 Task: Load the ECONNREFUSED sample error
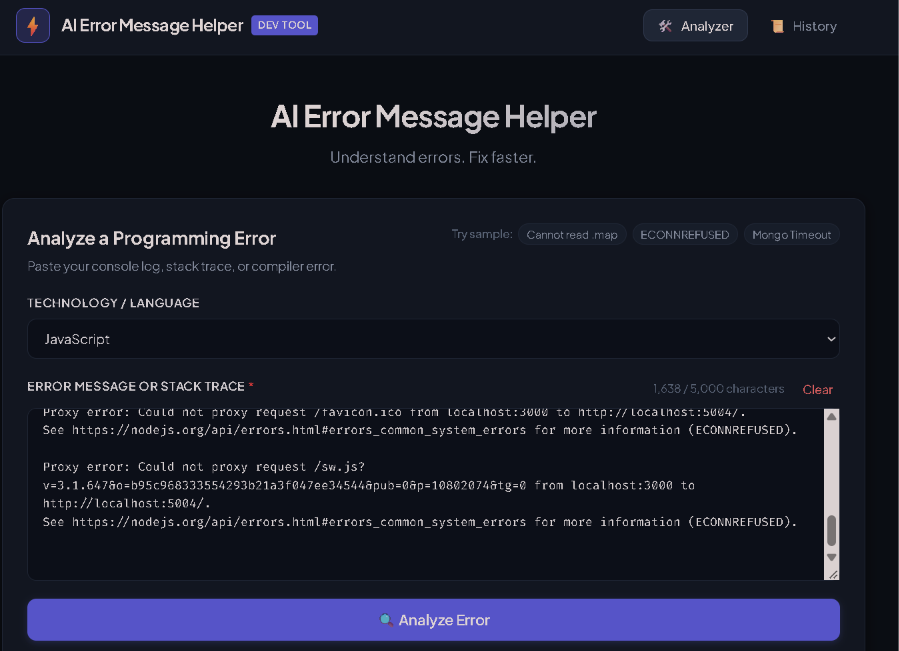(x=685, y=235)
